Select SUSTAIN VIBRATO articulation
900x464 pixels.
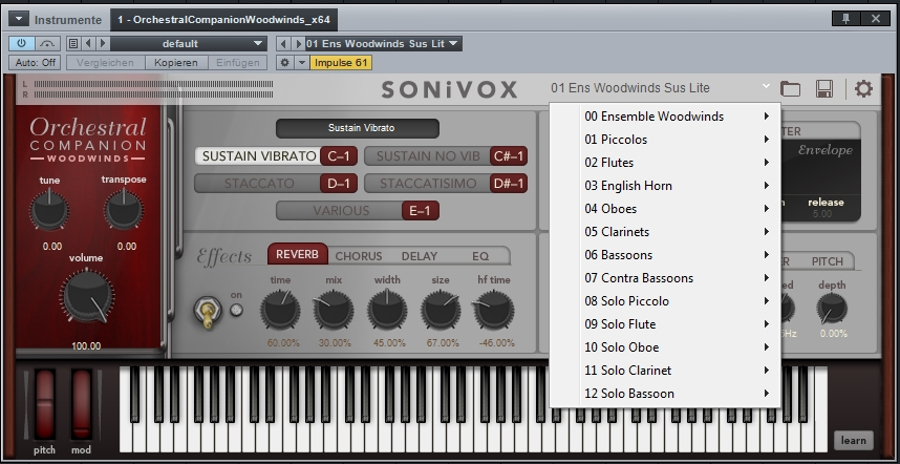point(276,156)
